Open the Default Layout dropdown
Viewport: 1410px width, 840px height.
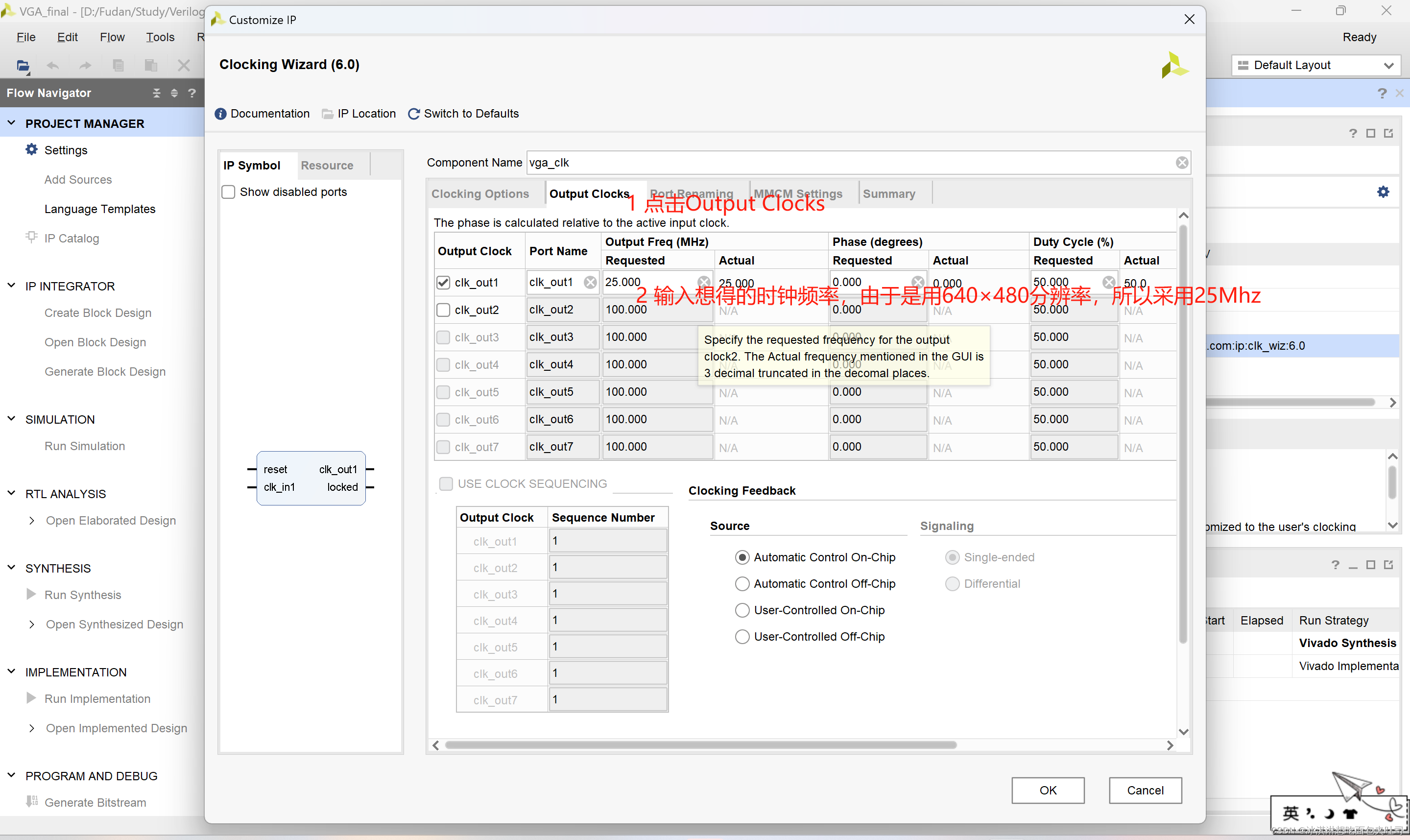(x=1316, y=65)
